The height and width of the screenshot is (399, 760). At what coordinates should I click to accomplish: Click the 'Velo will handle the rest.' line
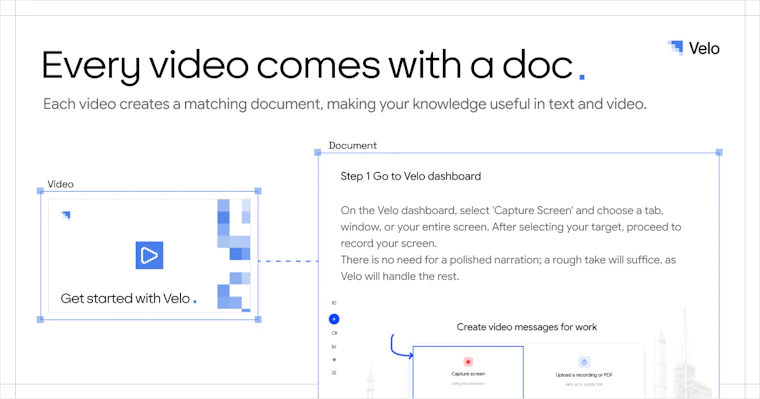[x=399, y=276]
